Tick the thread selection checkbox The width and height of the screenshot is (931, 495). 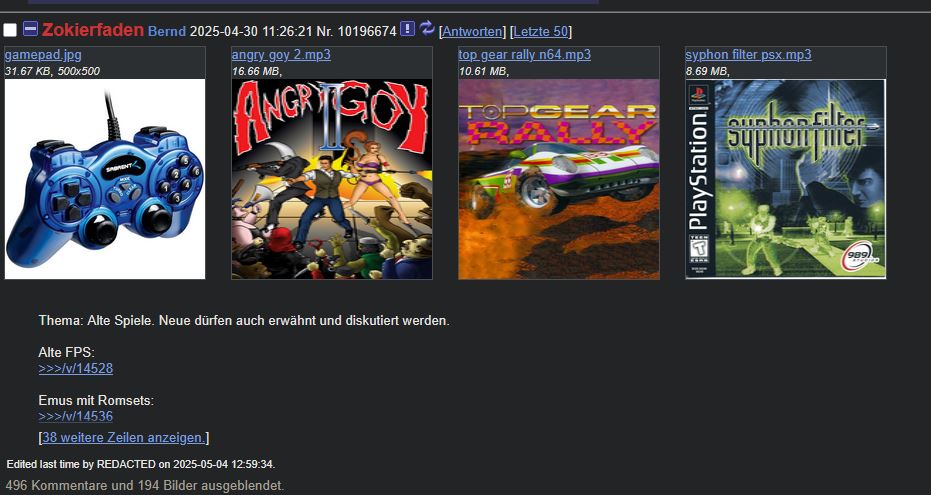(x=10, y=30)
